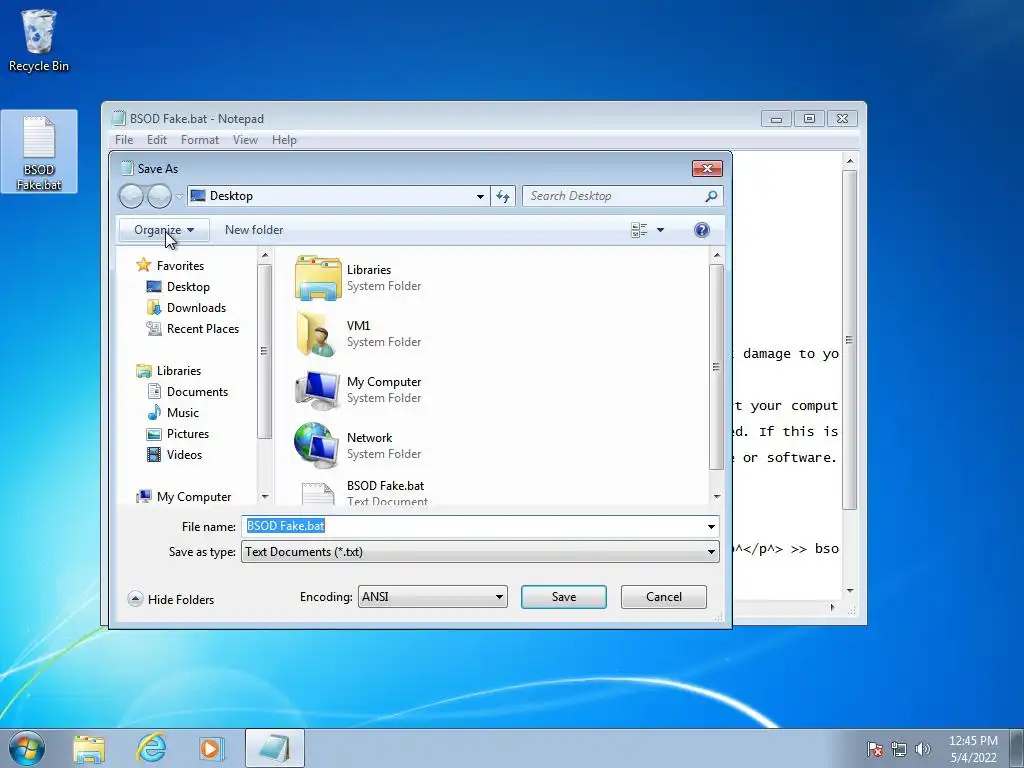Open the Help menu in Notepad
Viewport: 1024px width, 768px height.
click(x=284, y=140)
